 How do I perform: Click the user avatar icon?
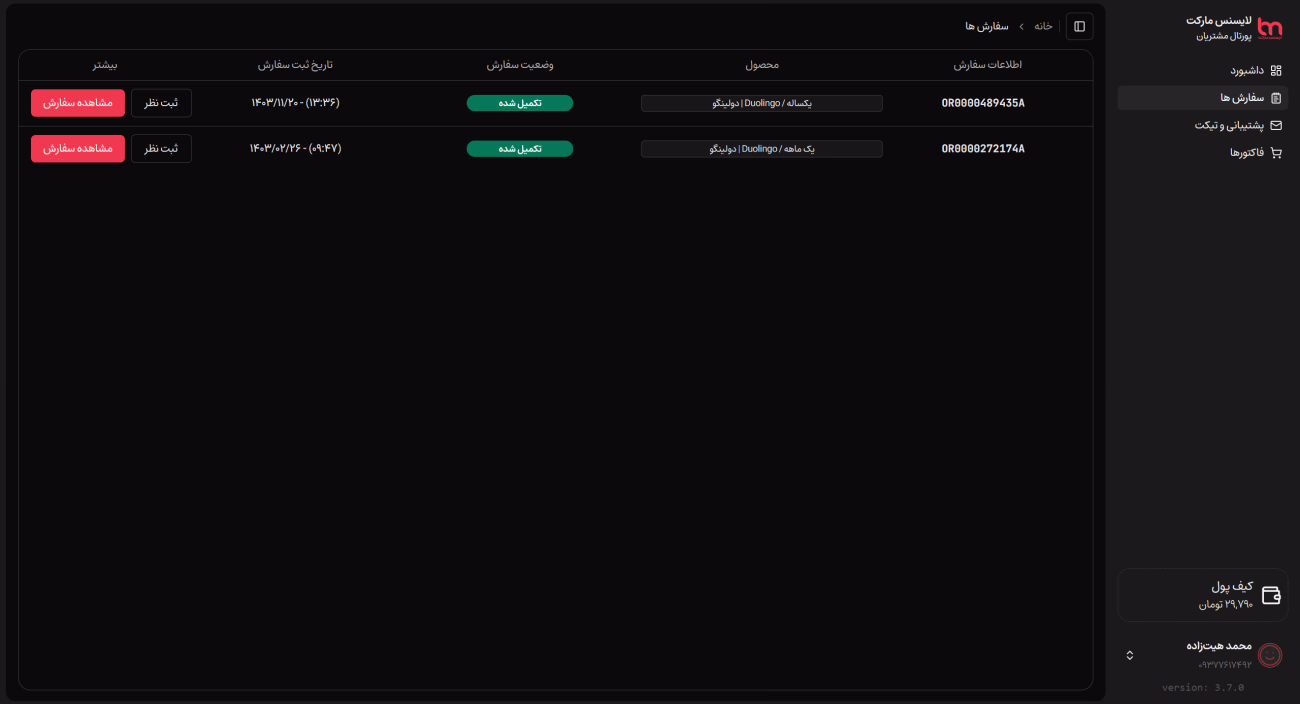1270,655
